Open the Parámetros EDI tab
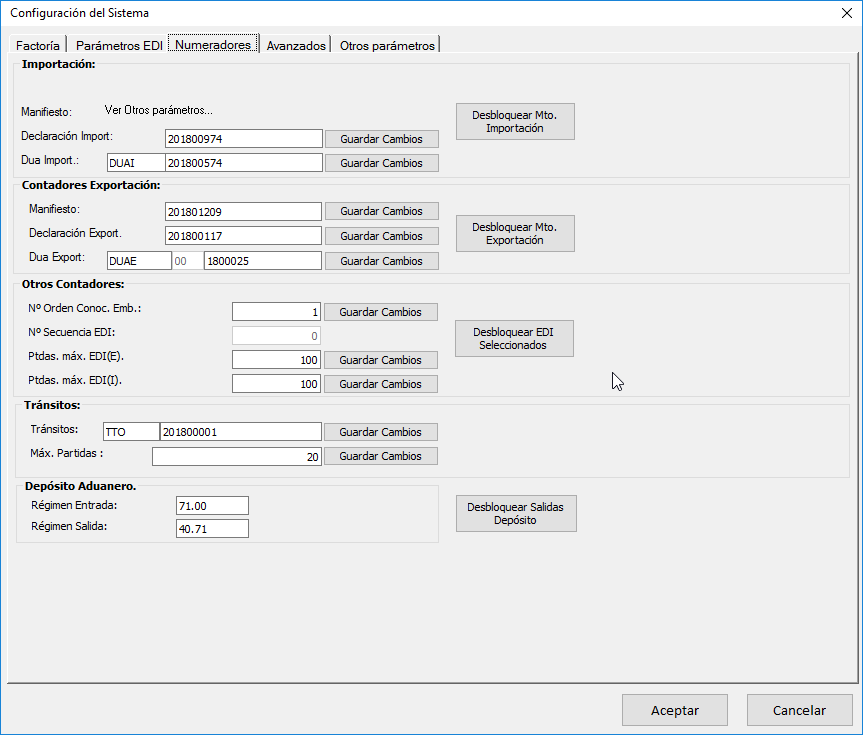 119,45
